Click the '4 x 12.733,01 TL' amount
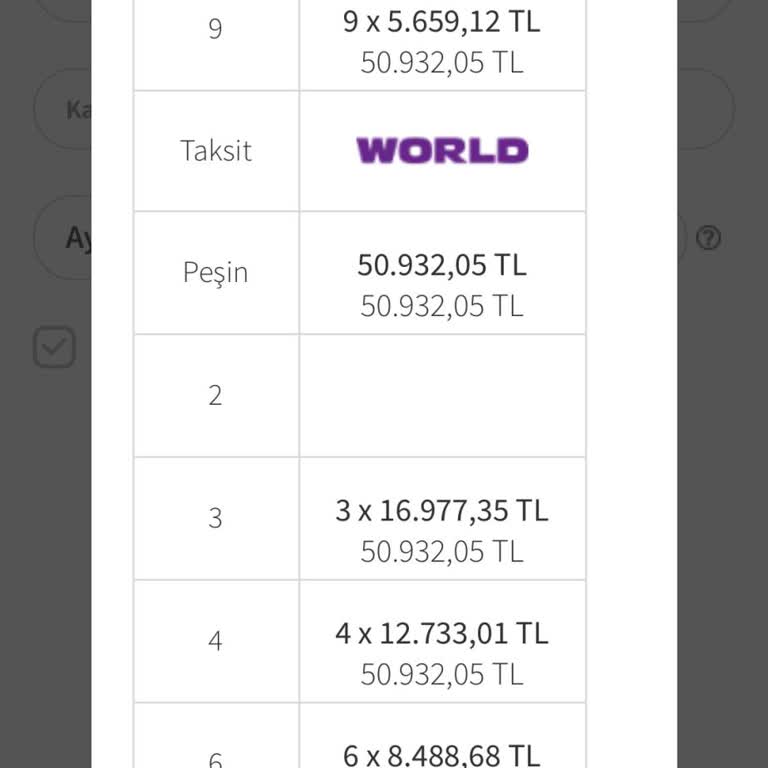The image size is (768, 768). point(442,634)
